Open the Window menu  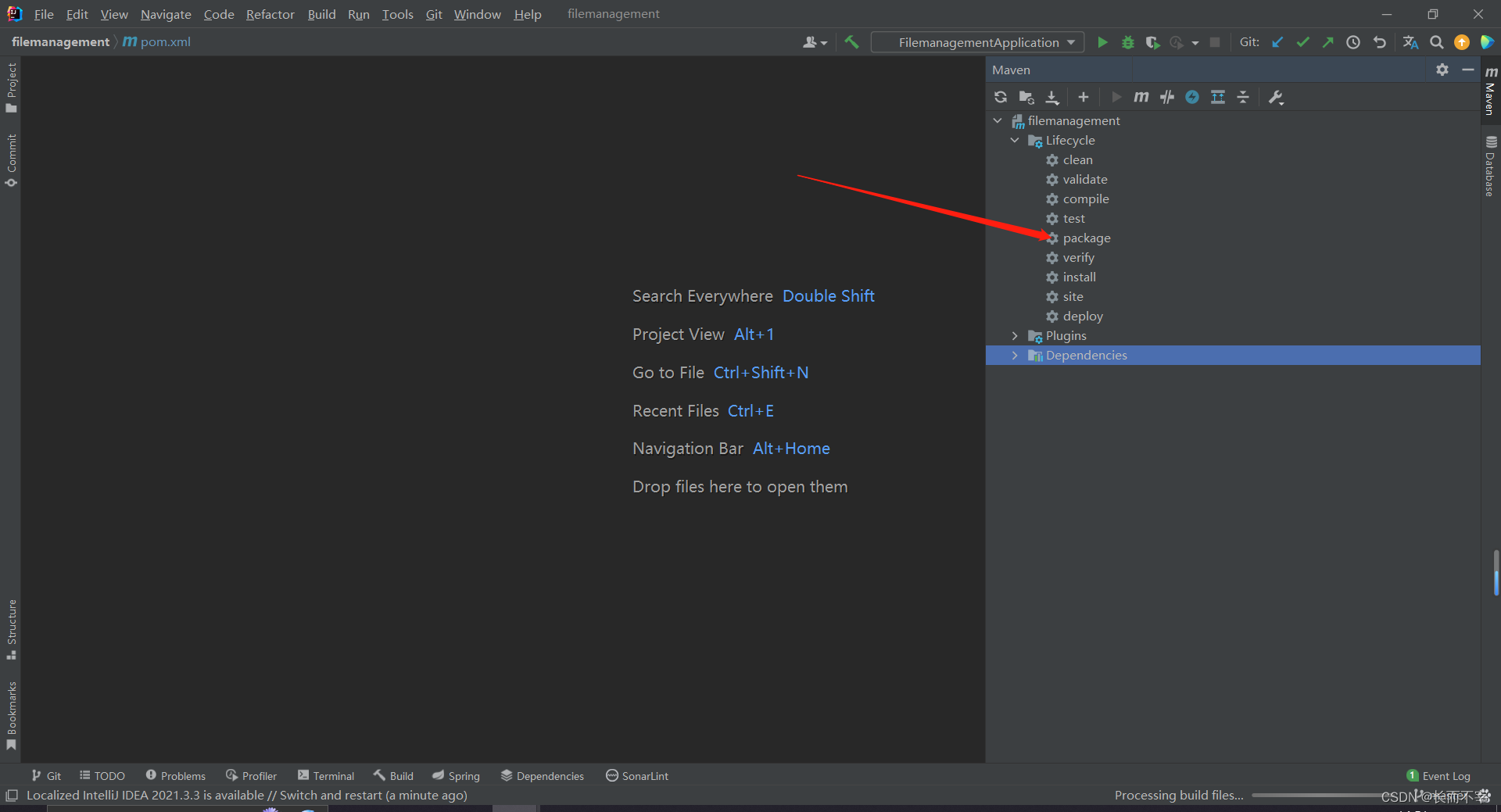pyautogui.click(x=477, y=14)
